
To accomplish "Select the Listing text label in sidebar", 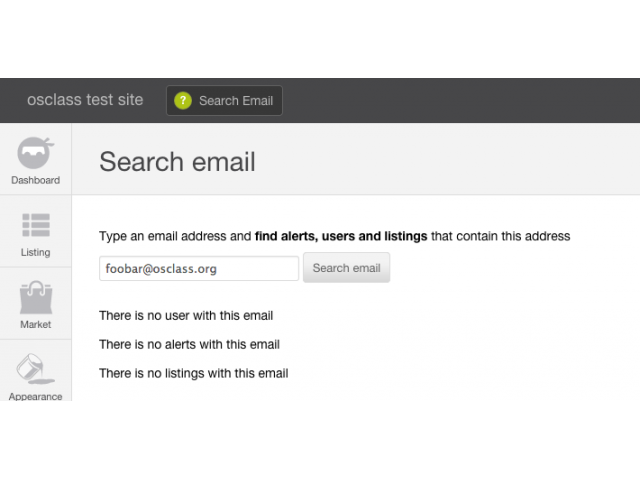I will pos(36,252).
